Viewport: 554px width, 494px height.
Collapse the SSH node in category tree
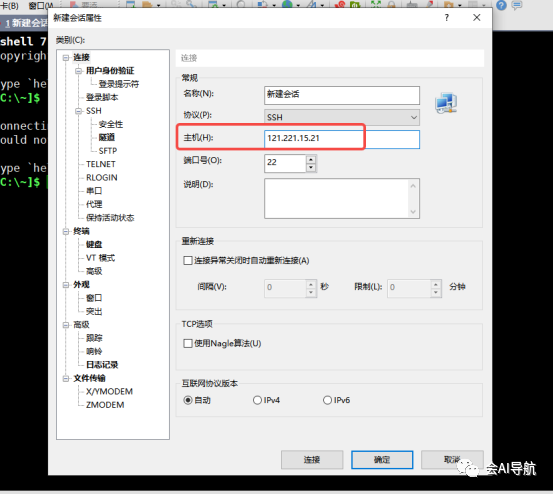pos(78,111)
